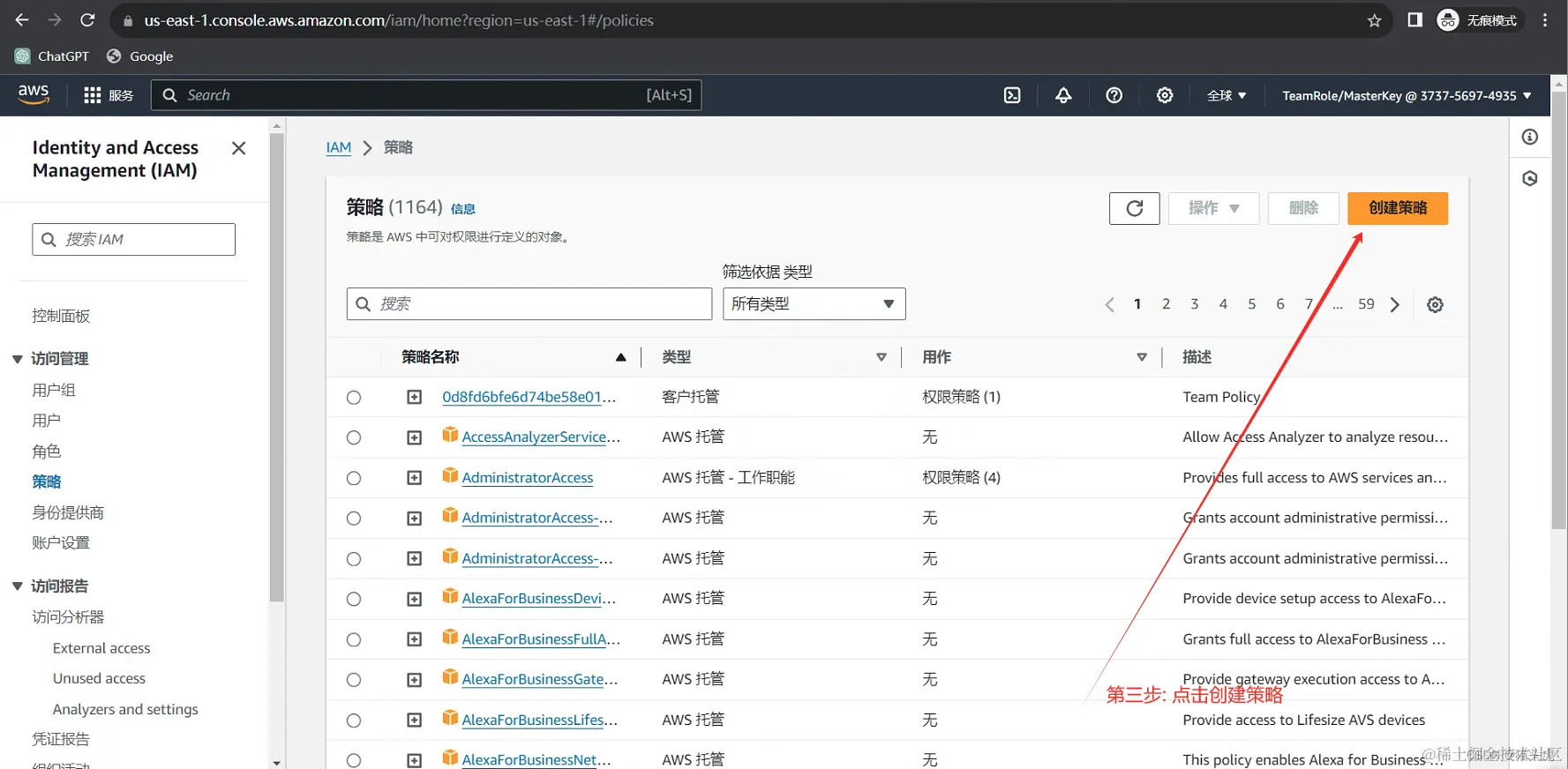Collapse the 访问报告 section
The height and width of the screenshot is (769, 1568).
18,586
